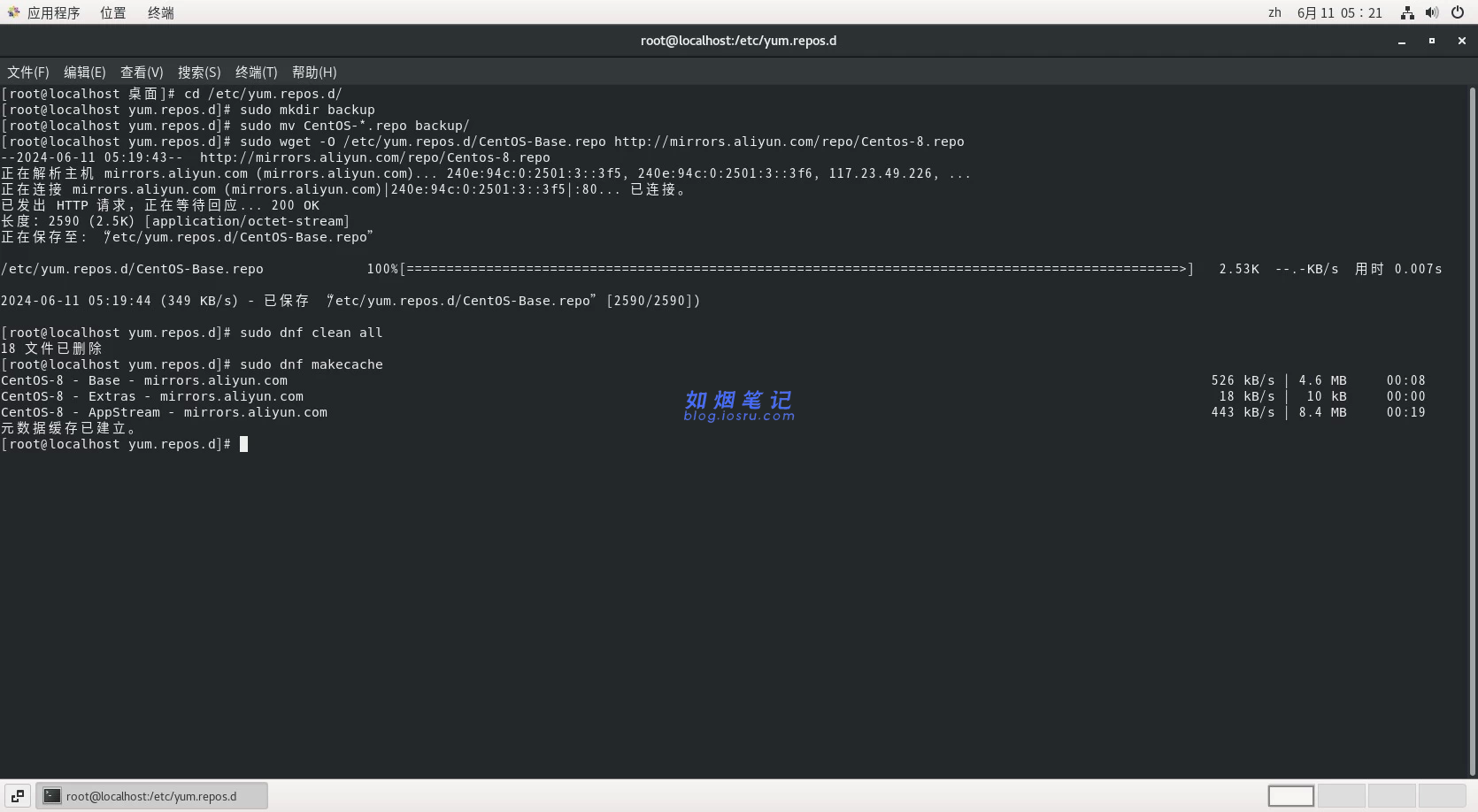This screenshot has width=1478, height=812.
Task: Open the 帮助(H) menu
Action: click(x=314, y=73)
